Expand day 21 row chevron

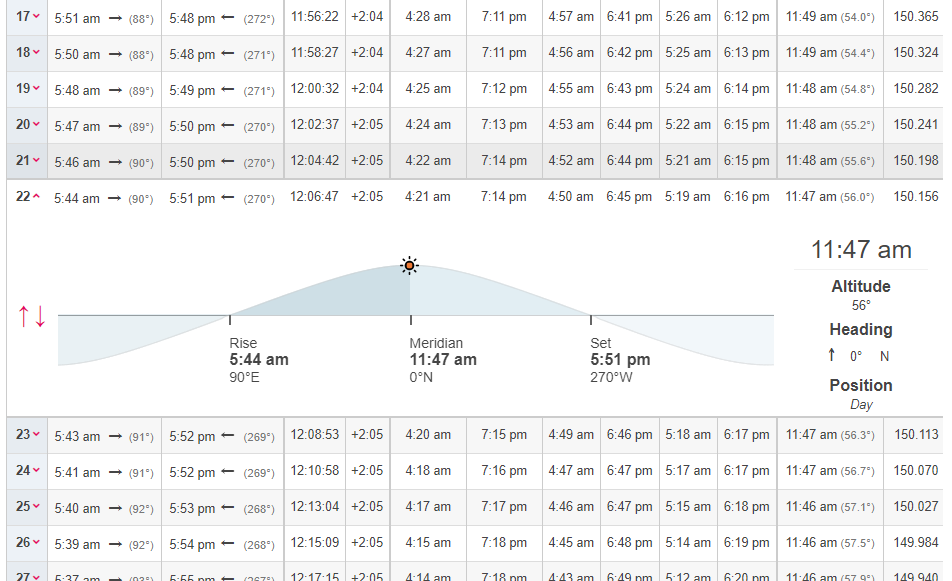coord(36,160)
